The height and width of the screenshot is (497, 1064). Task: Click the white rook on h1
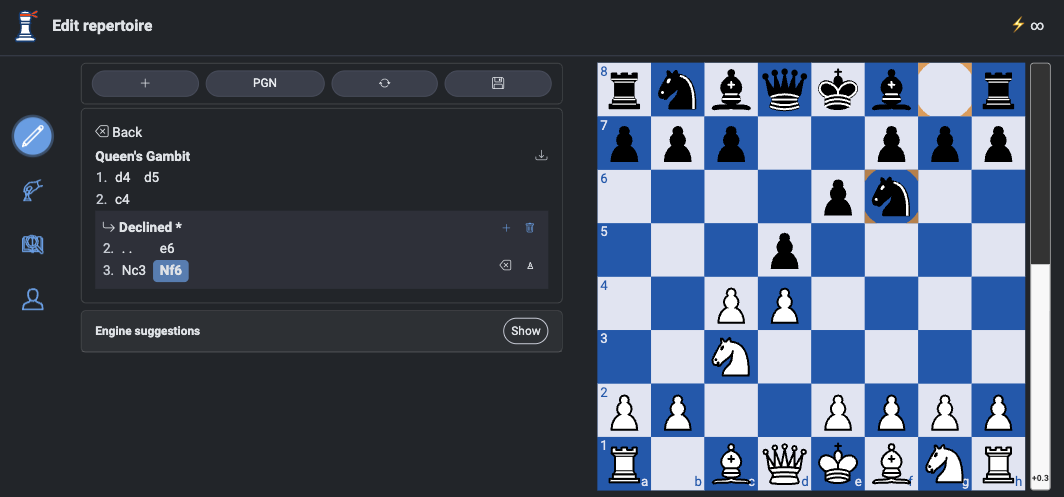(998, 463)
